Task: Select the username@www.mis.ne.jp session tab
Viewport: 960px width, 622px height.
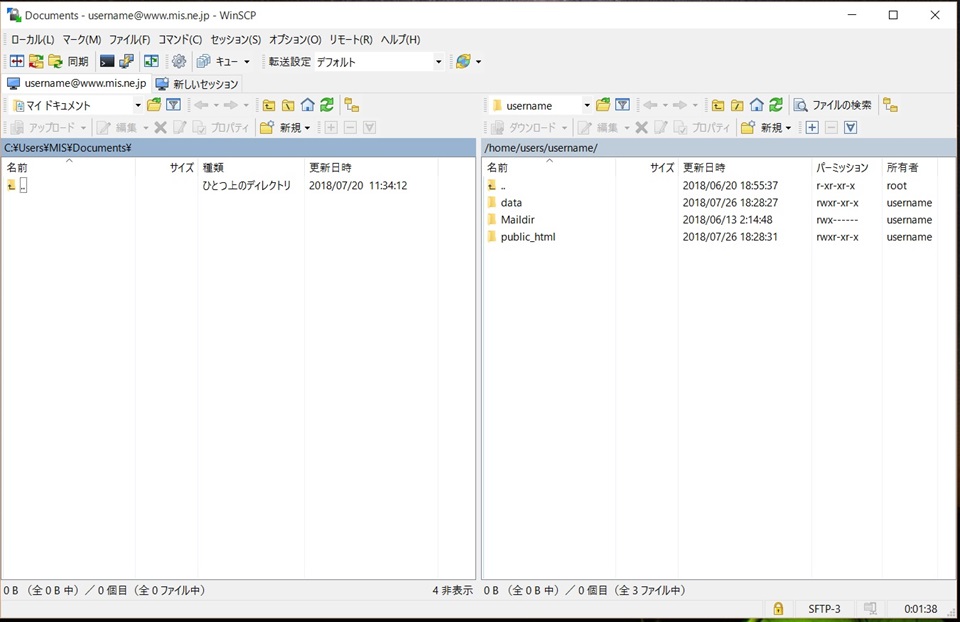Action: point(77,83)
